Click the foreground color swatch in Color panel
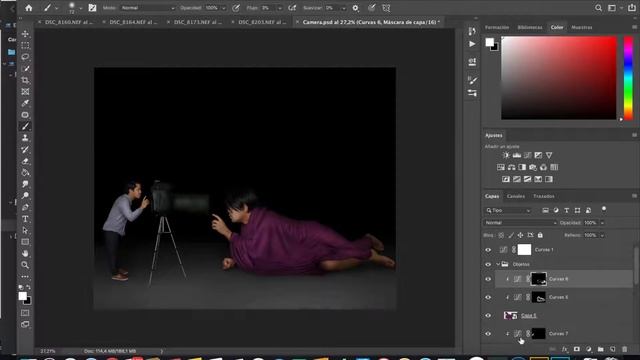Viewport: 640px width, 360px height. (489, 42)
